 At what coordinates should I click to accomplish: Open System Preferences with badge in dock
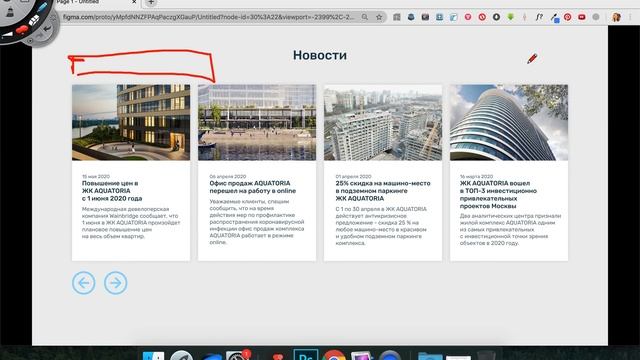click(x=239, y=355)
